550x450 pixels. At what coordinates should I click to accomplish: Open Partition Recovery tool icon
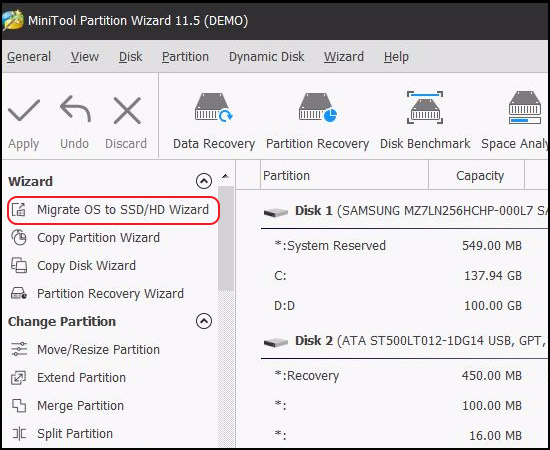[x=317, y=107]
